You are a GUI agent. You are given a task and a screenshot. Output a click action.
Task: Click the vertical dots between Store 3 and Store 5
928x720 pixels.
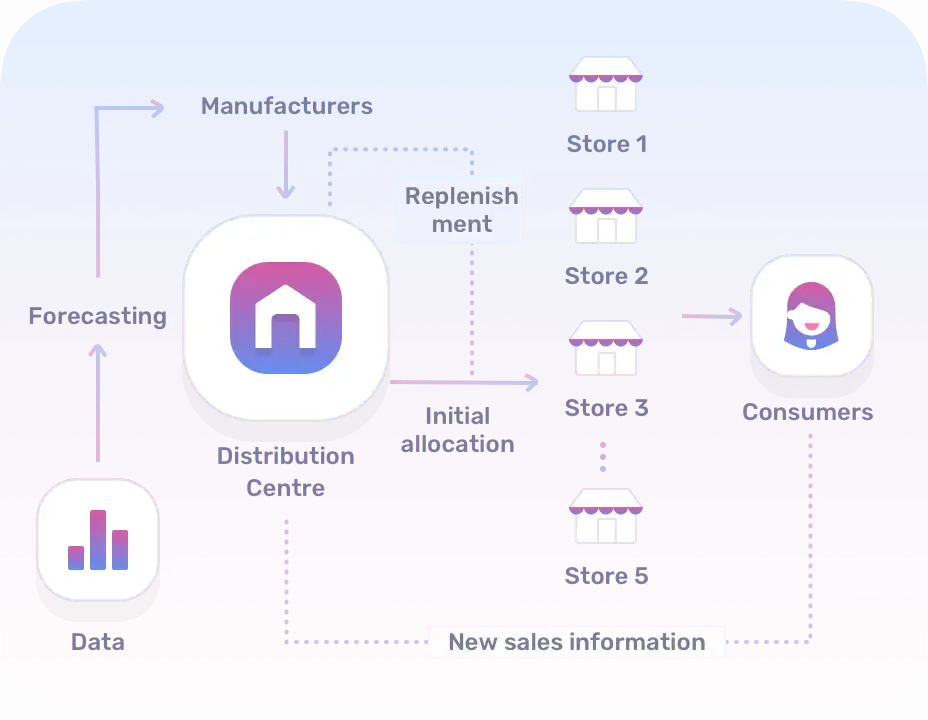coord(603,457)
